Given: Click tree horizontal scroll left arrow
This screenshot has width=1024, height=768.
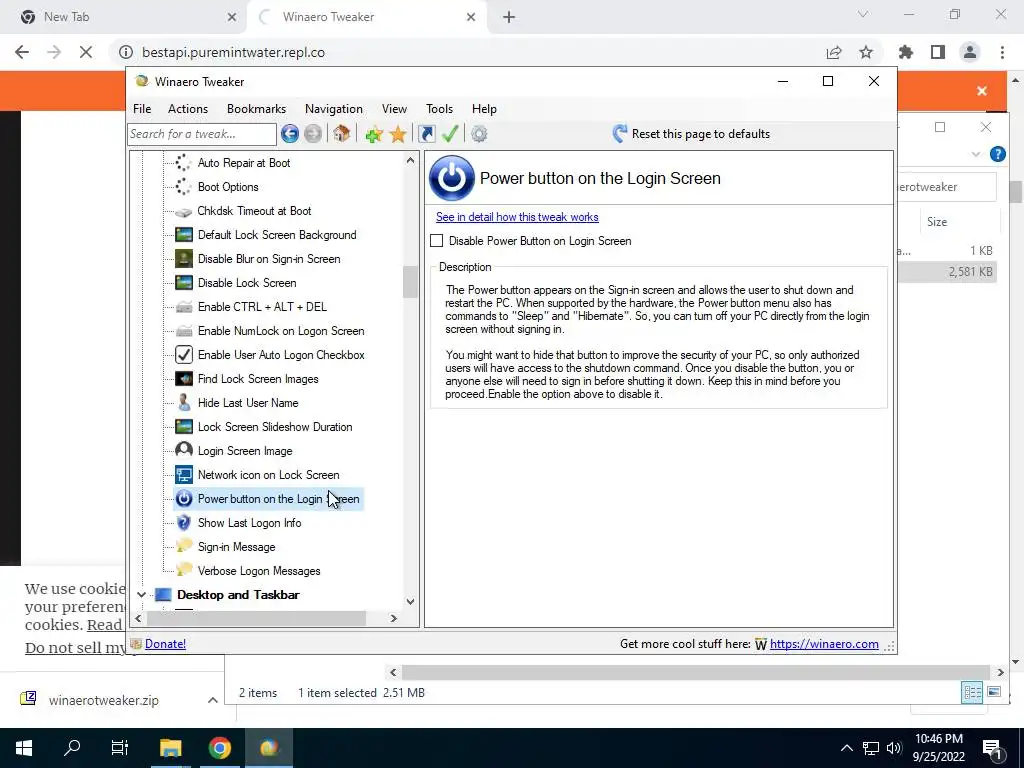Looking at the screenshot, I should [x=138, y=618].
